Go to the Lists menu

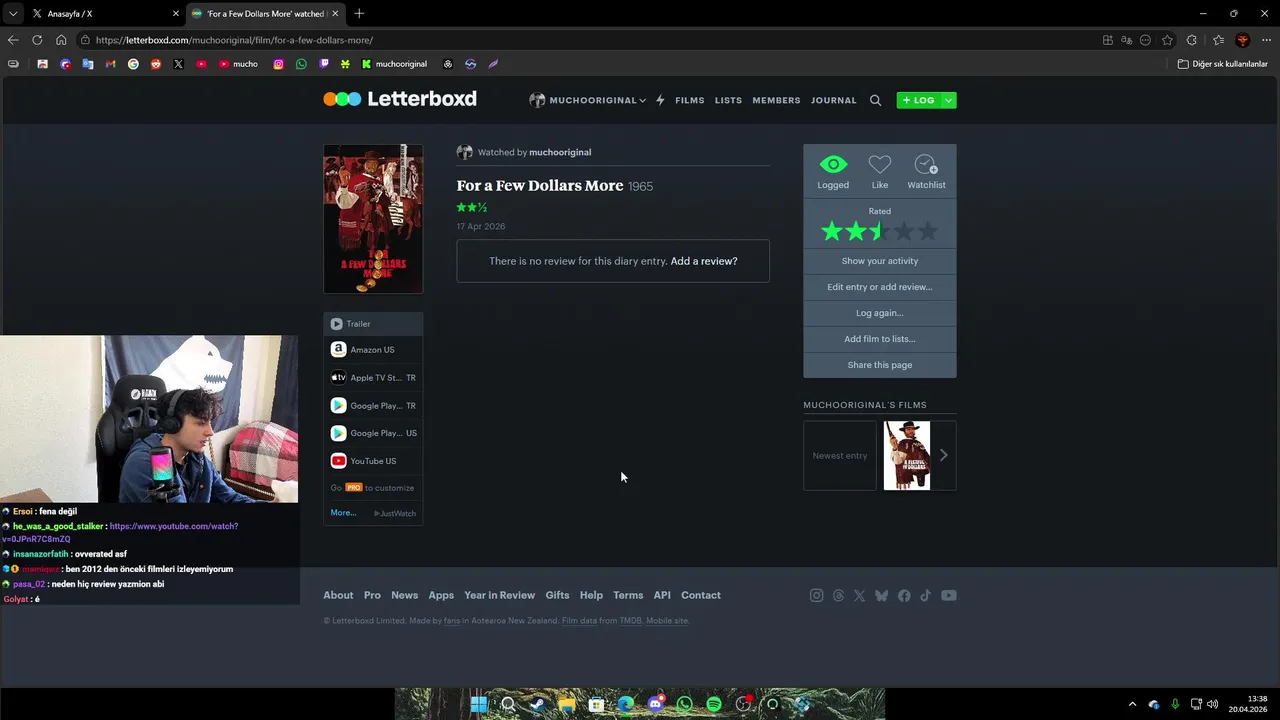(x=728, y=100)
